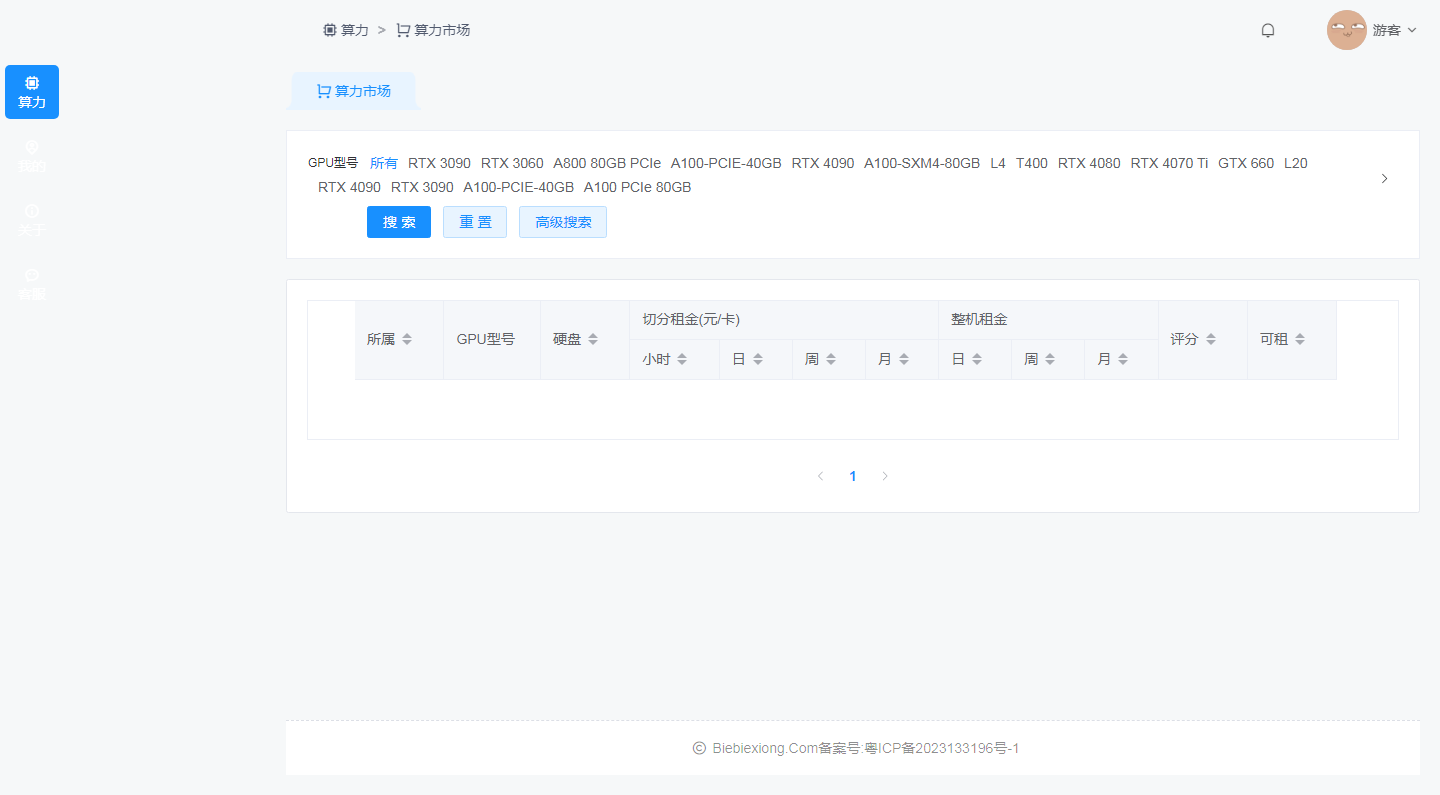The image size is (1440, 795).
Task: Expand the GPU filter list chevron
Action: pyautogui.click(x=1384, y=178)
